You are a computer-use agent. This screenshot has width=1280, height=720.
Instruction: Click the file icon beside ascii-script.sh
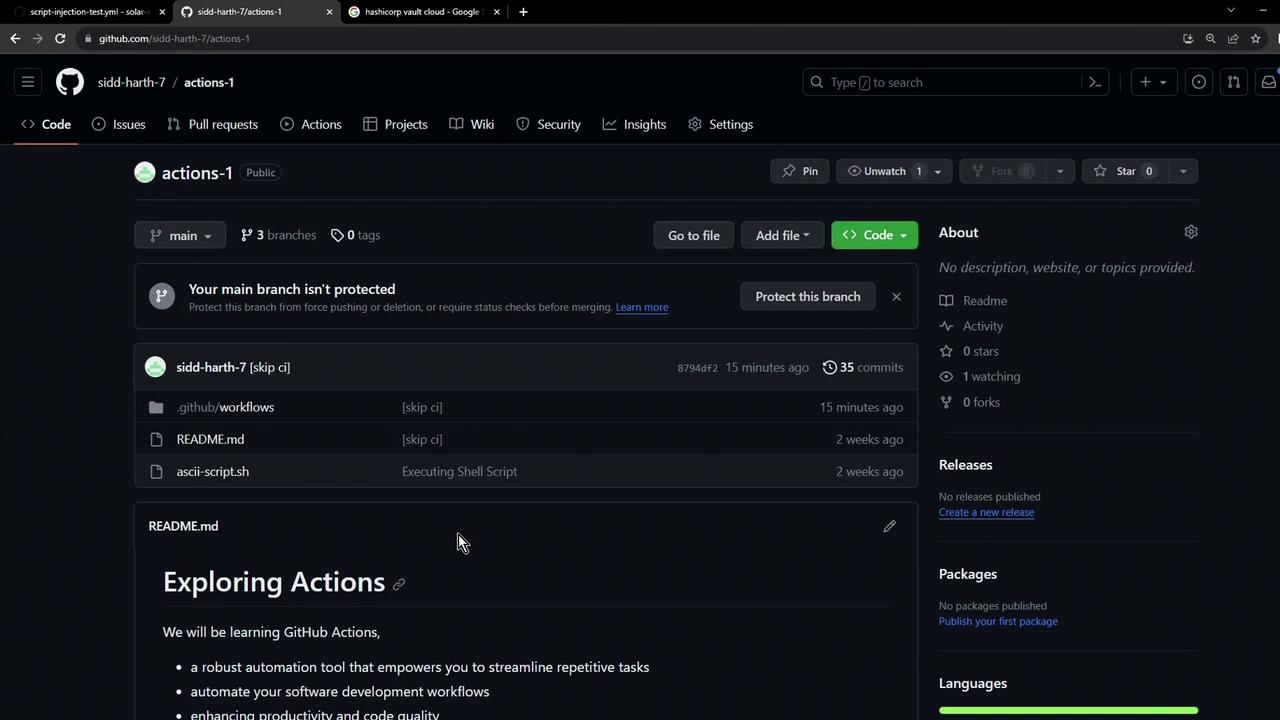pyautogui.click(x=156, y=471)
